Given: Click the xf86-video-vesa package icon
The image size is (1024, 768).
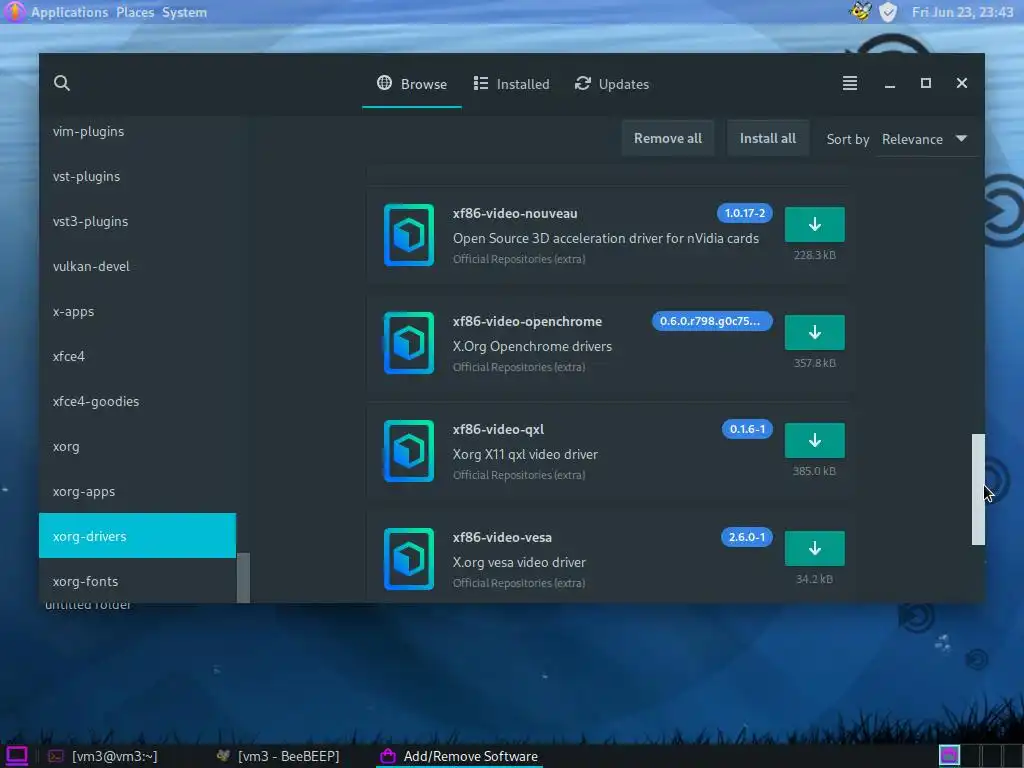Looking at the screenshot, I should coord(409,559).
